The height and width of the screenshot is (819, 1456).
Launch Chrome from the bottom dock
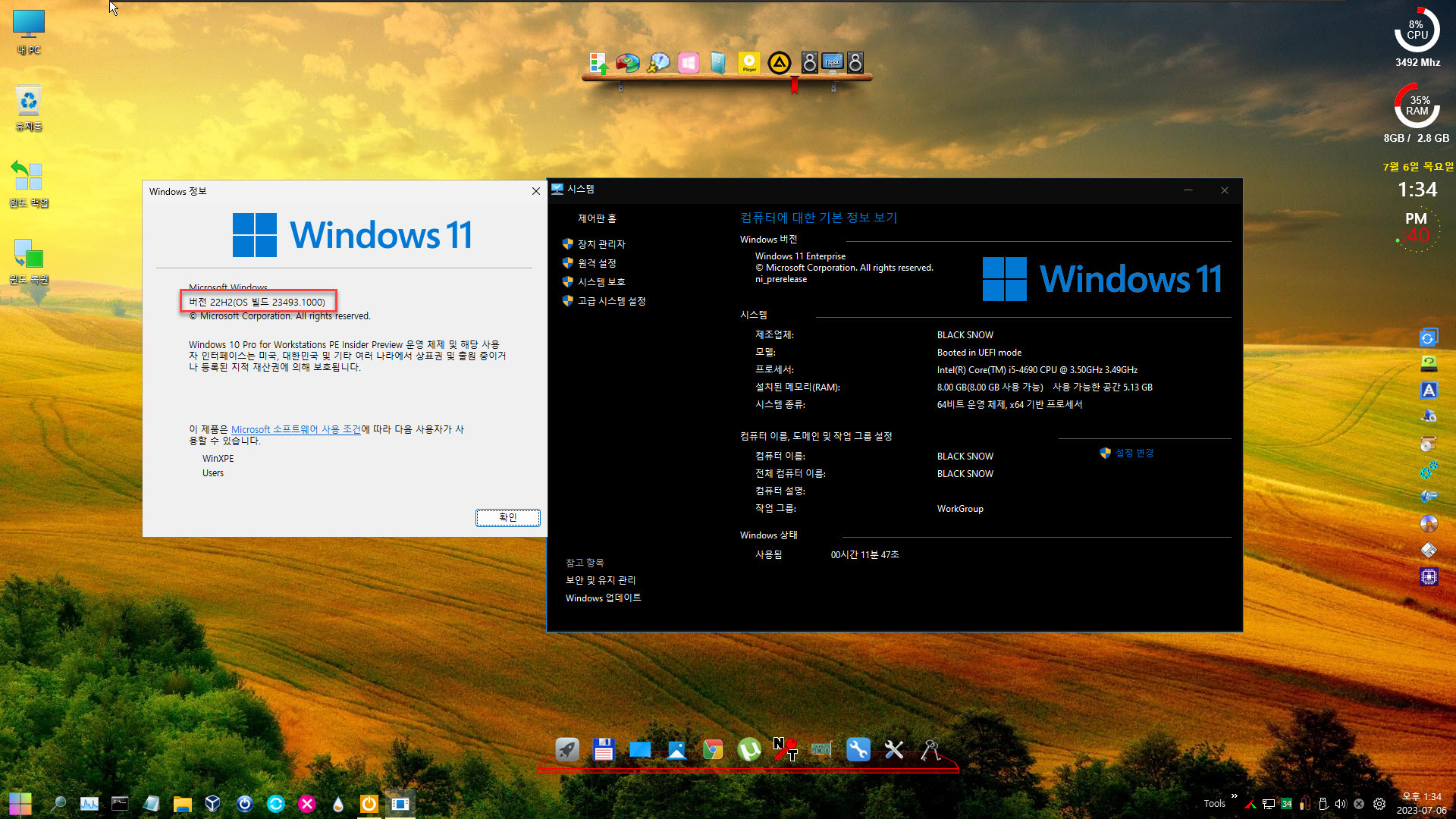(x=713, y=750)
